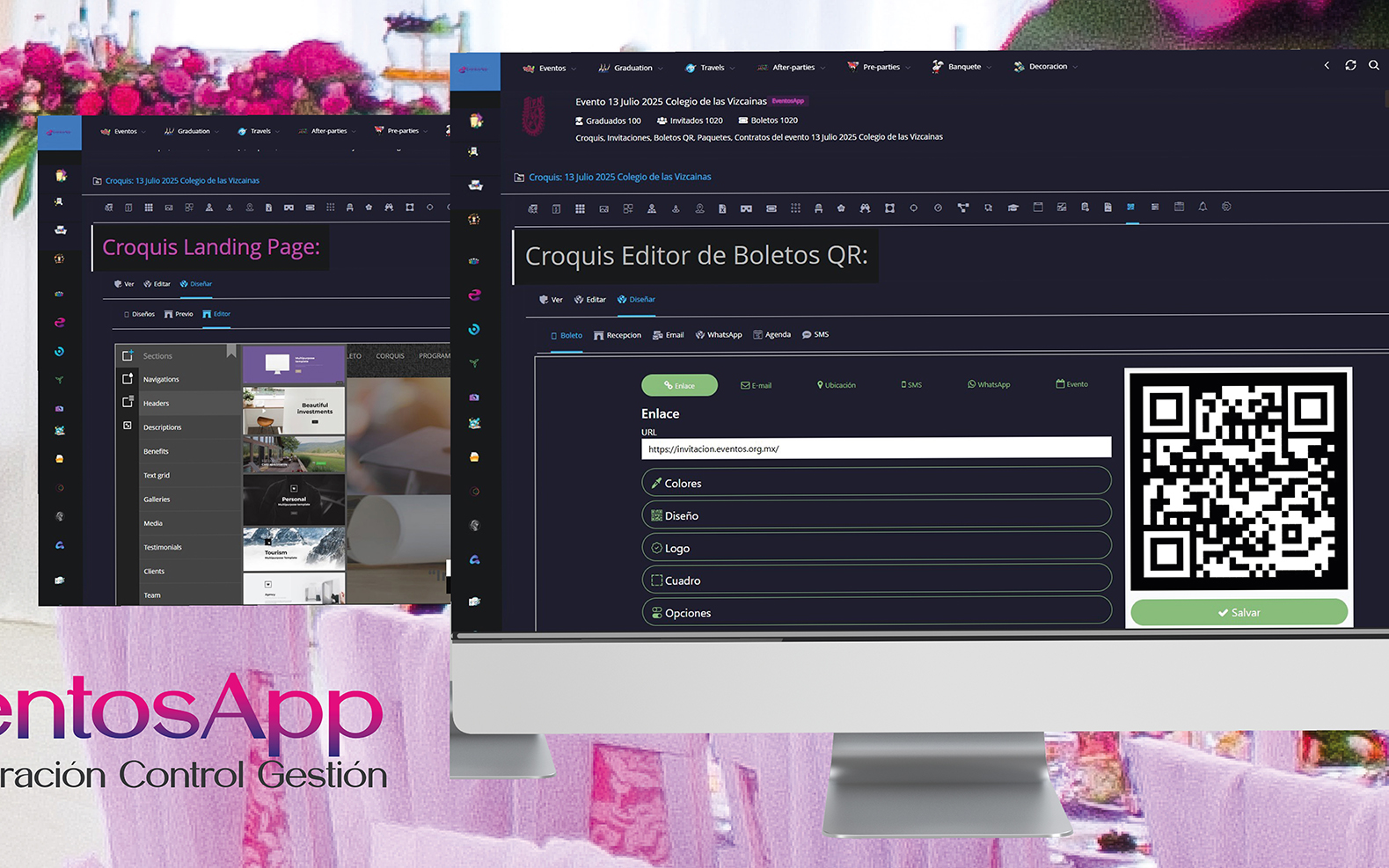Click the generated QR code preview

1239,481
